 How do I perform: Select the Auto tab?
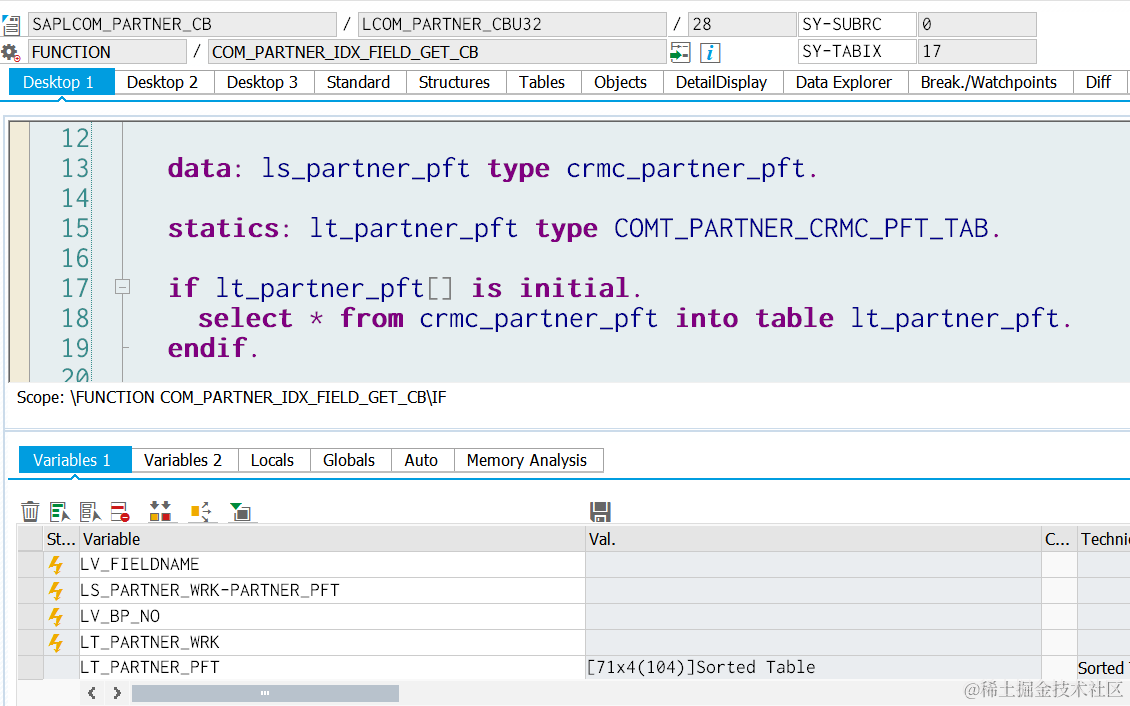tap(422, 460)
